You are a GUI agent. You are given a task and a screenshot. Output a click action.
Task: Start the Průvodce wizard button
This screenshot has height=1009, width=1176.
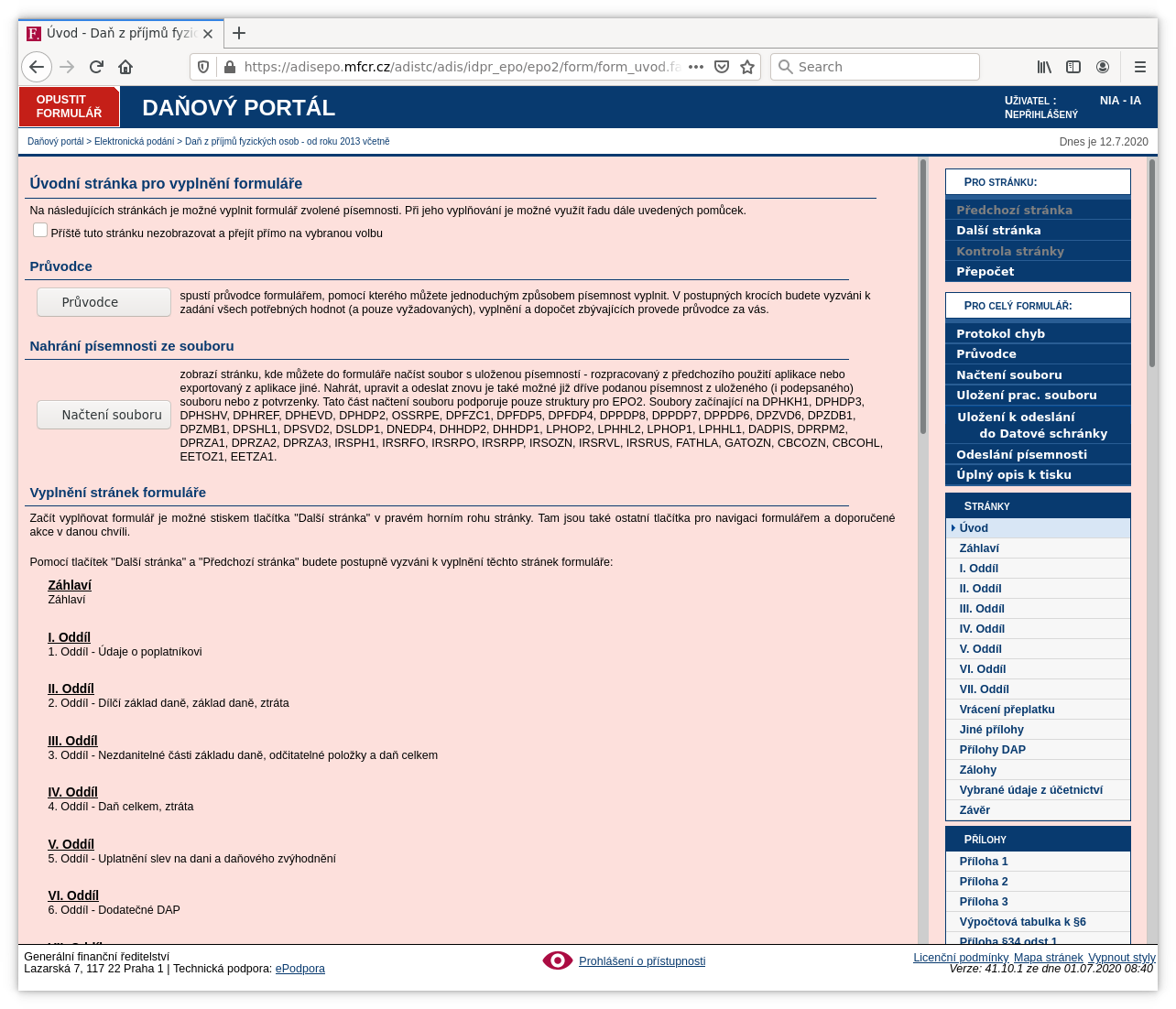click(103, 302)
